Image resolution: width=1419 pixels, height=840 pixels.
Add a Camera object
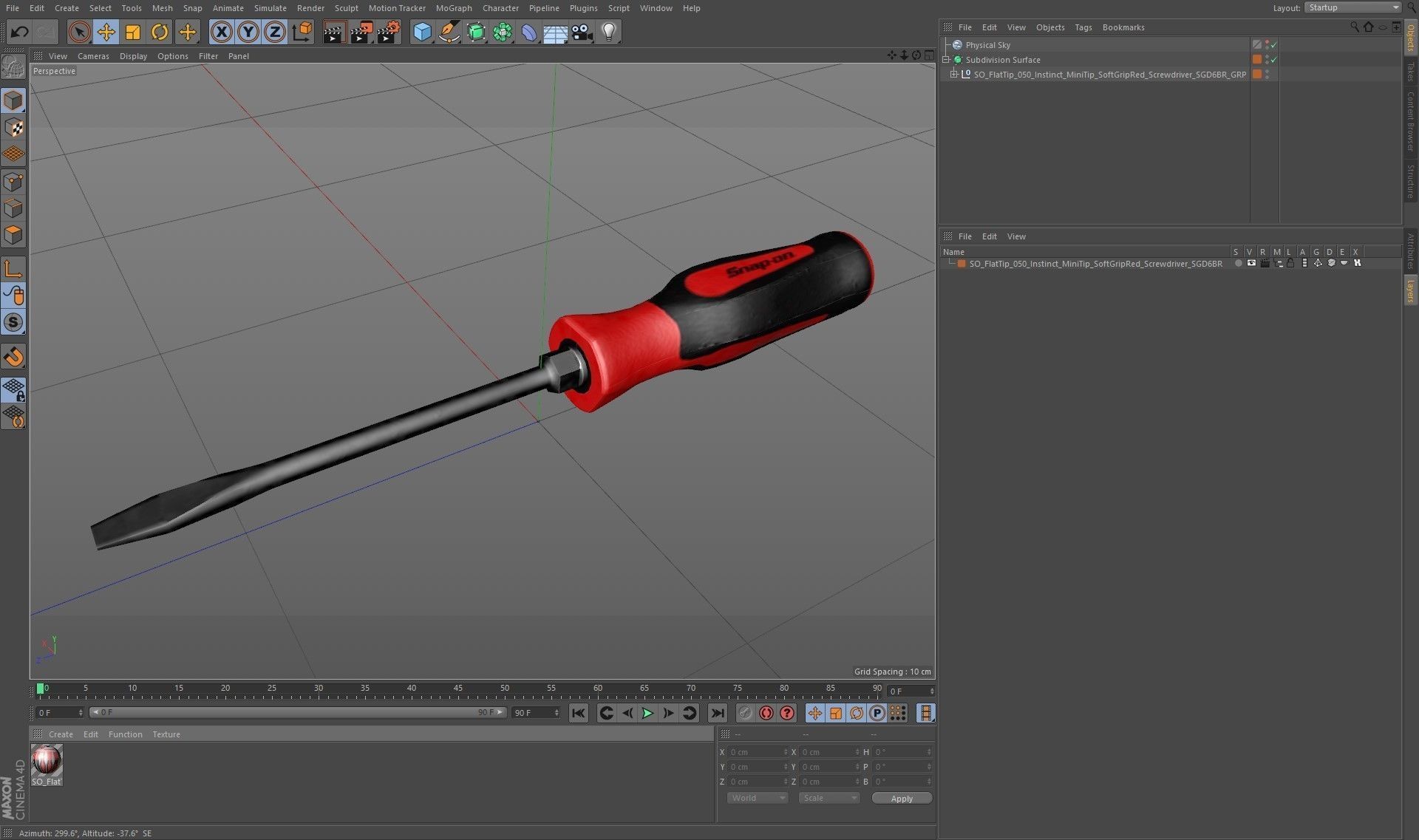(x=582, y=32)
